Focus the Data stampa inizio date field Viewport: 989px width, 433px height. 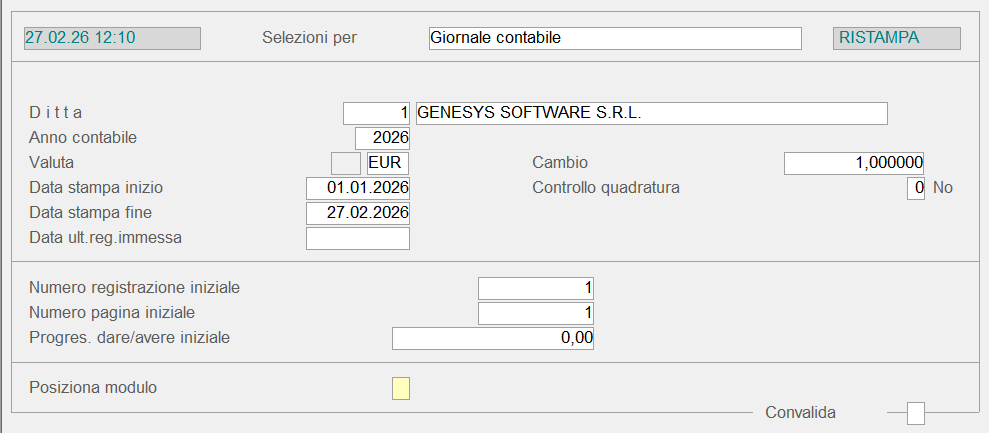[358, 188]
